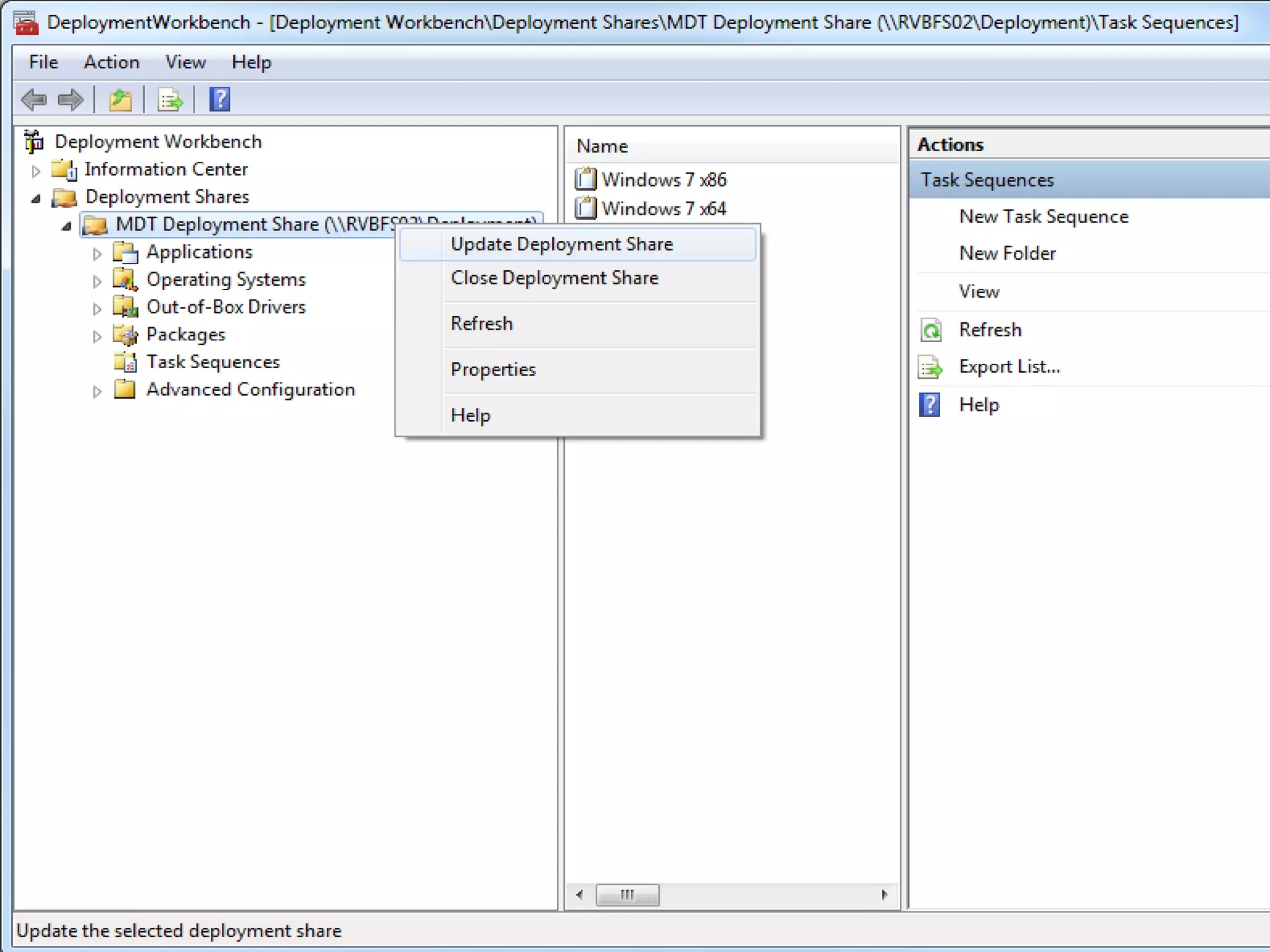Click the Refresh icon in Actions pane
This screenshot has height=952, width=1270.
931,330
